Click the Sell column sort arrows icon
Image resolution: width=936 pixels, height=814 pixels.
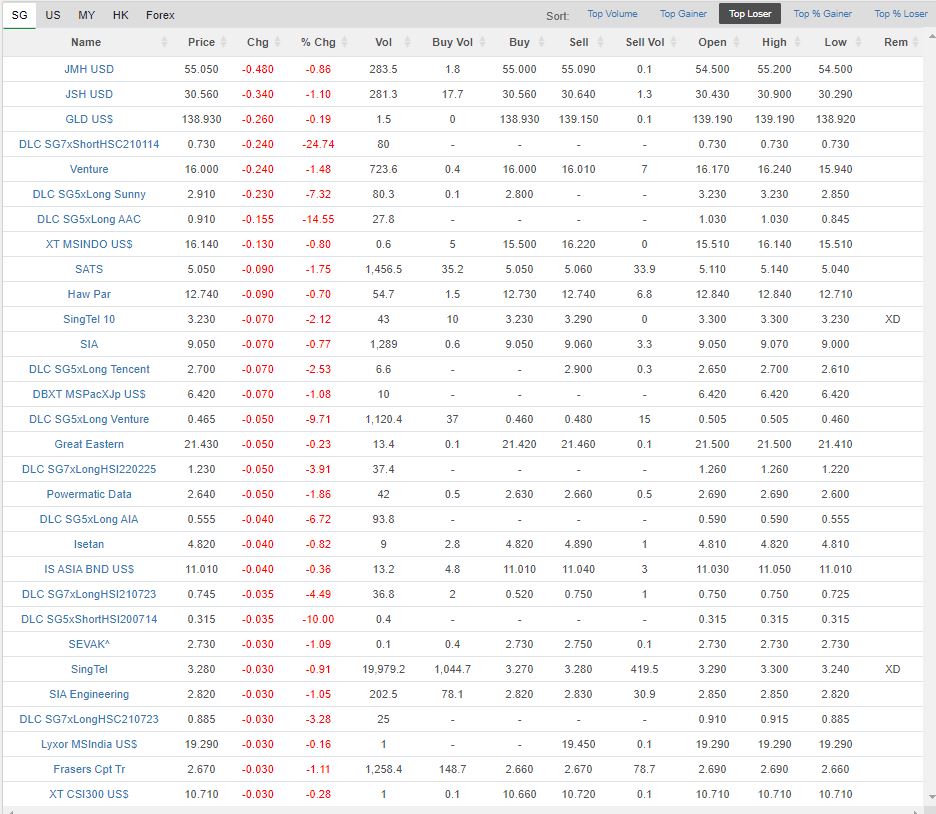click(601, 42)
